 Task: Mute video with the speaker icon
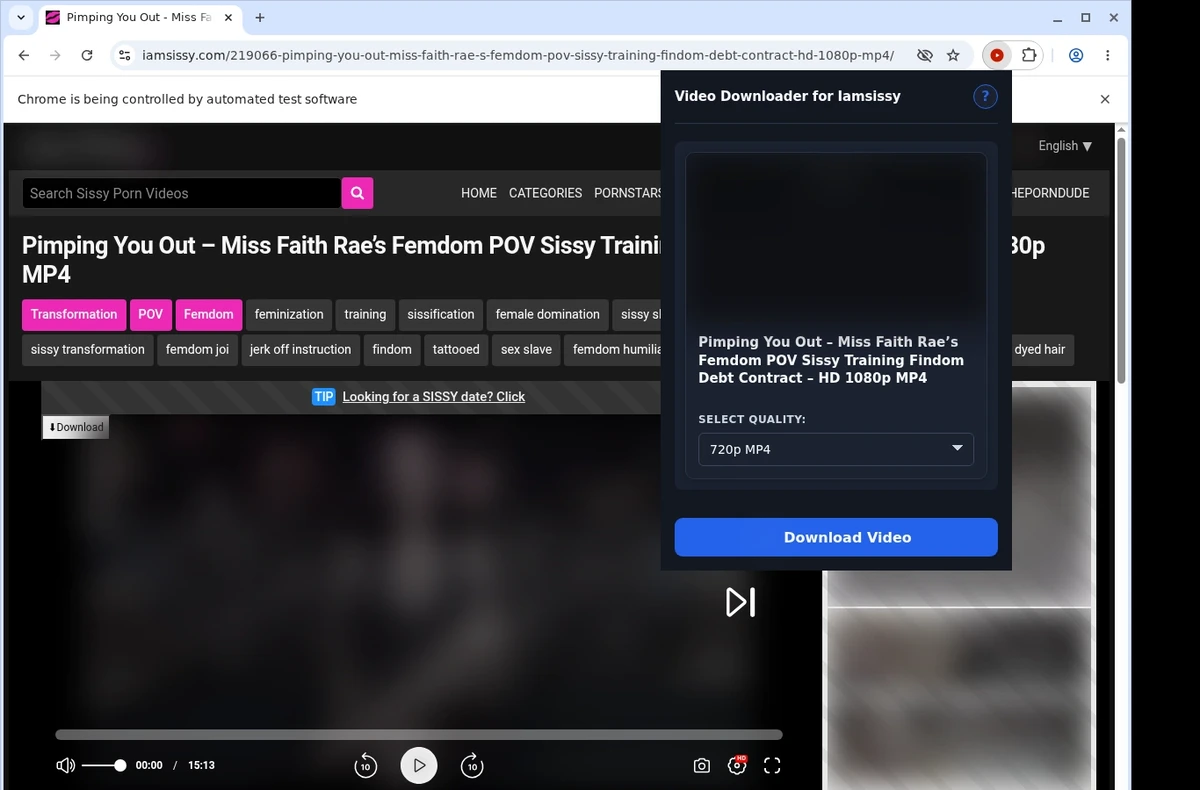coord(65,766)
